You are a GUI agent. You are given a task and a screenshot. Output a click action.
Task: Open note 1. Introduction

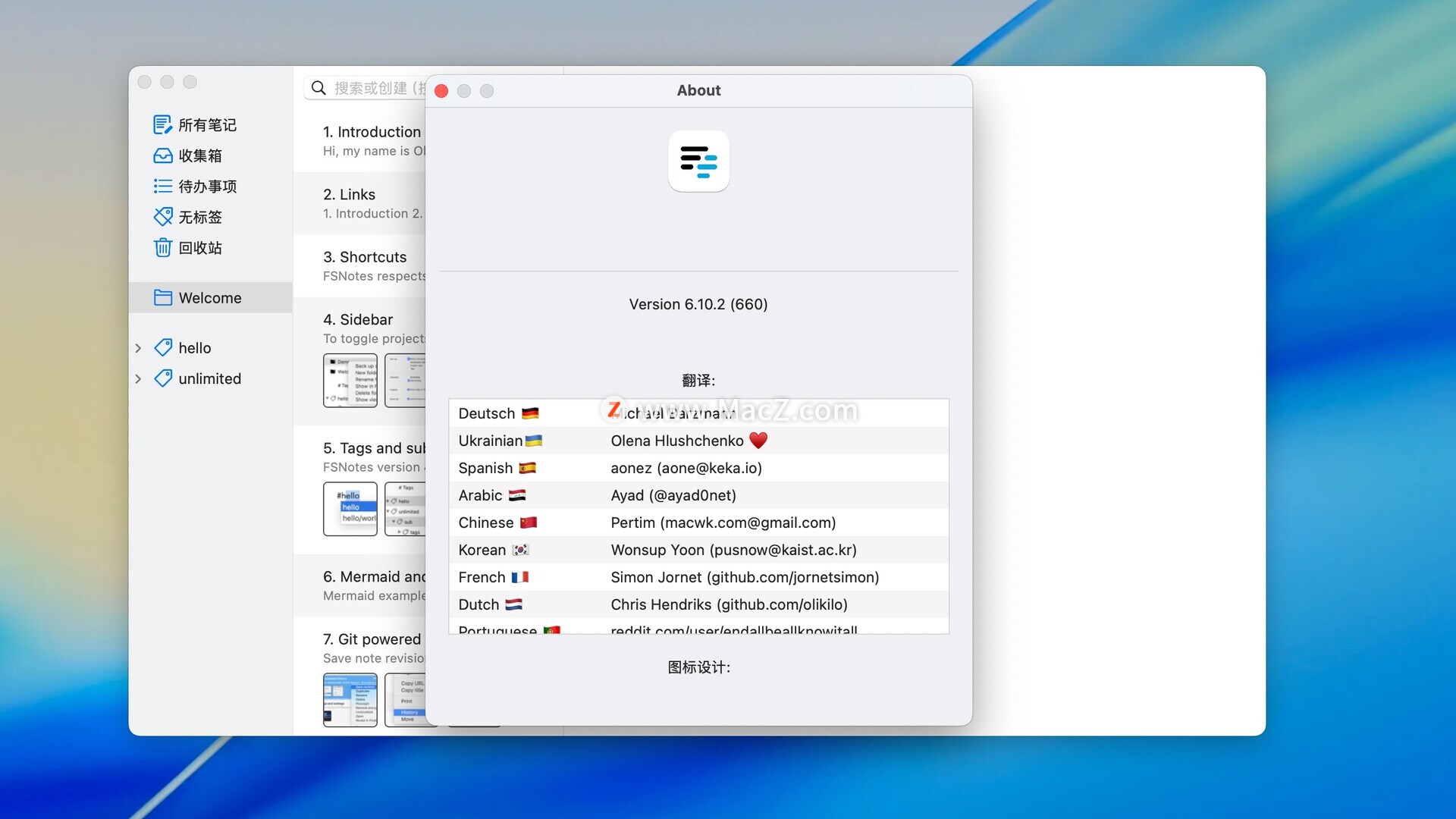point(359,141)
